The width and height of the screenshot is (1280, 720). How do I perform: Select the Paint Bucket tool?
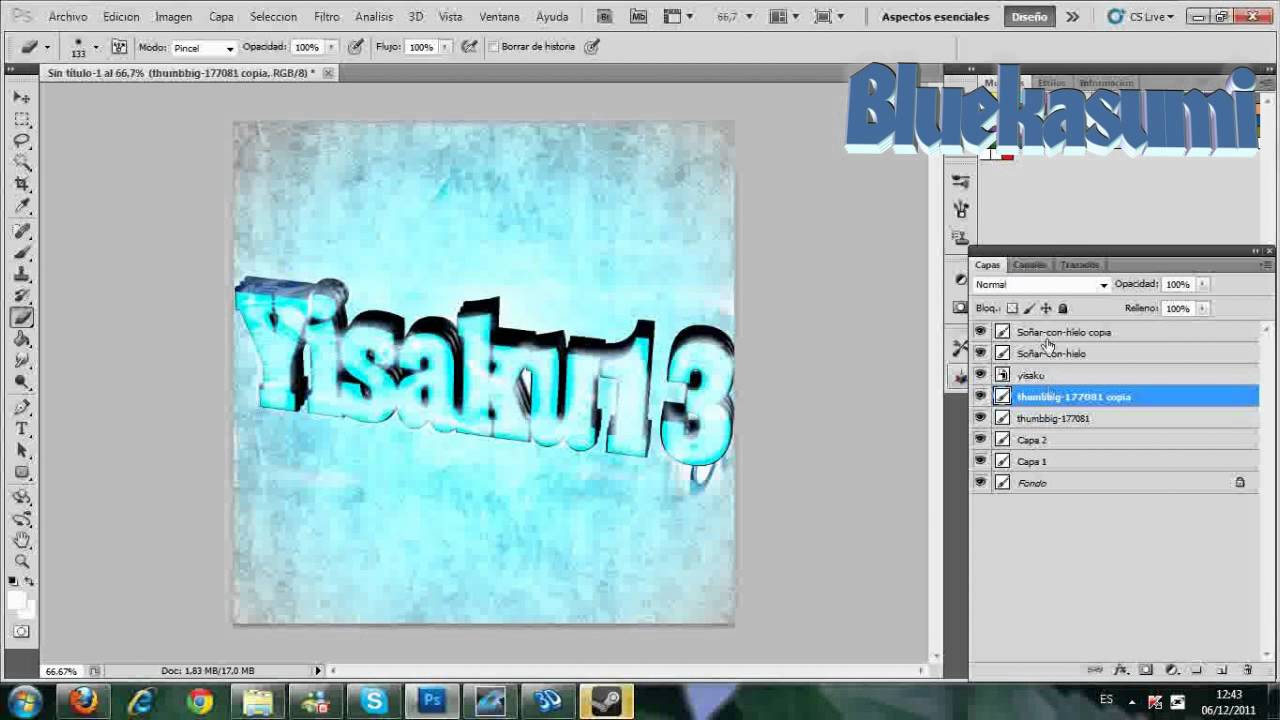pos(22,340)
